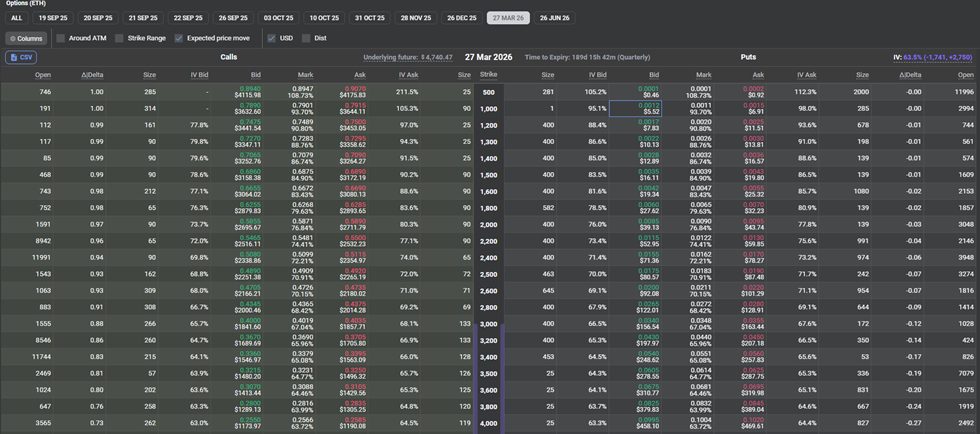
Task: Click the Underlying future price link
Action: click(x=408, y=58)
